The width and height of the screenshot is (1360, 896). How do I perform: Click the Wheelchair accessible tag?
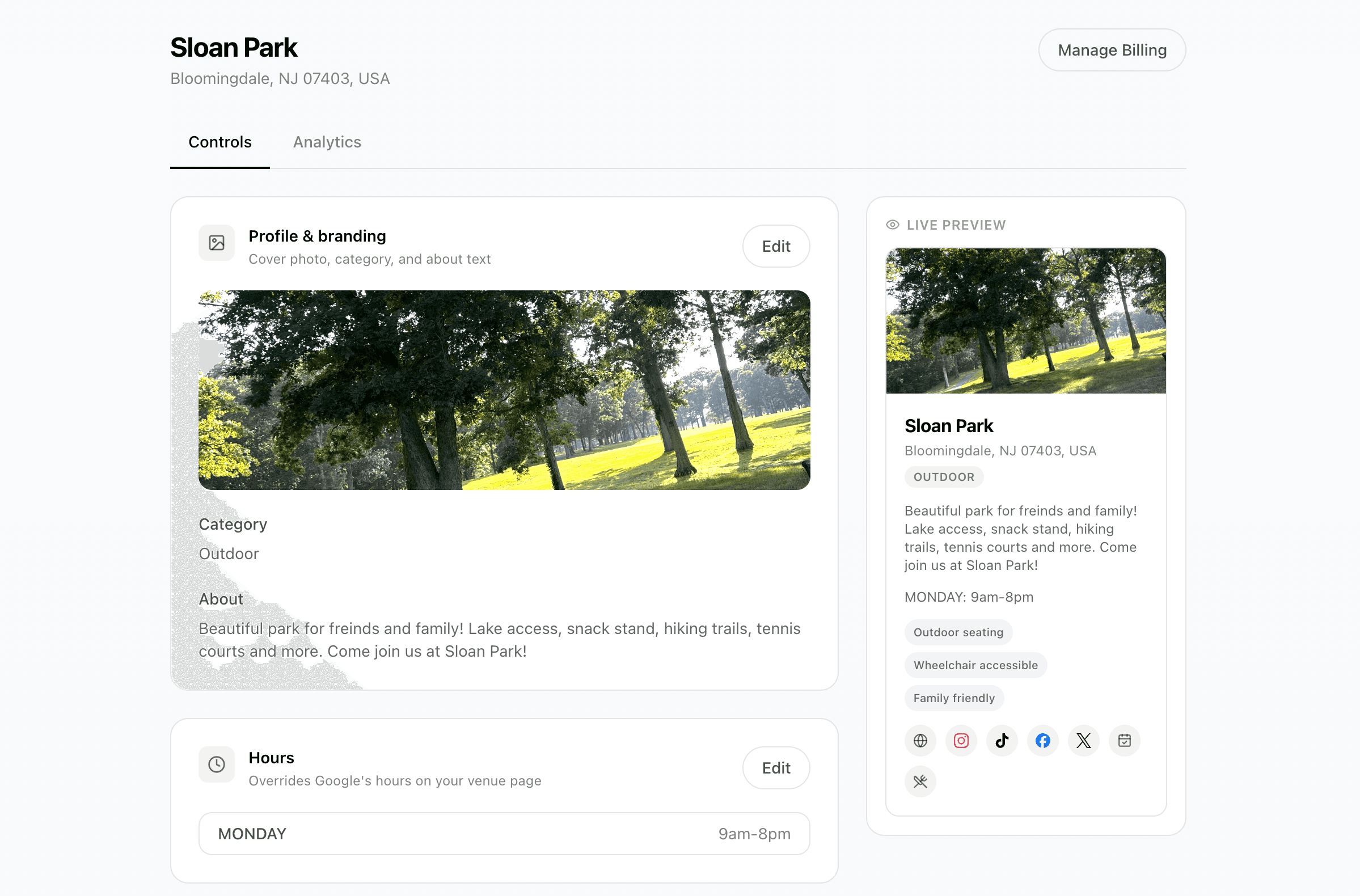tap(975, 665)
